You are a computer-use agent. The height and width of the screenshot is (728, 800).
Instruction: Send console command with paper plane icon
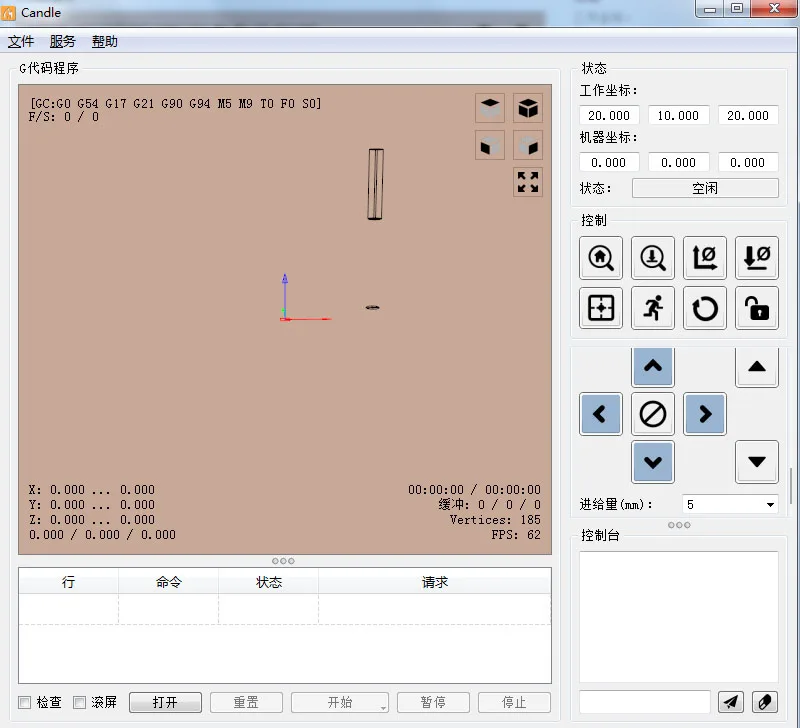point(731,702)
